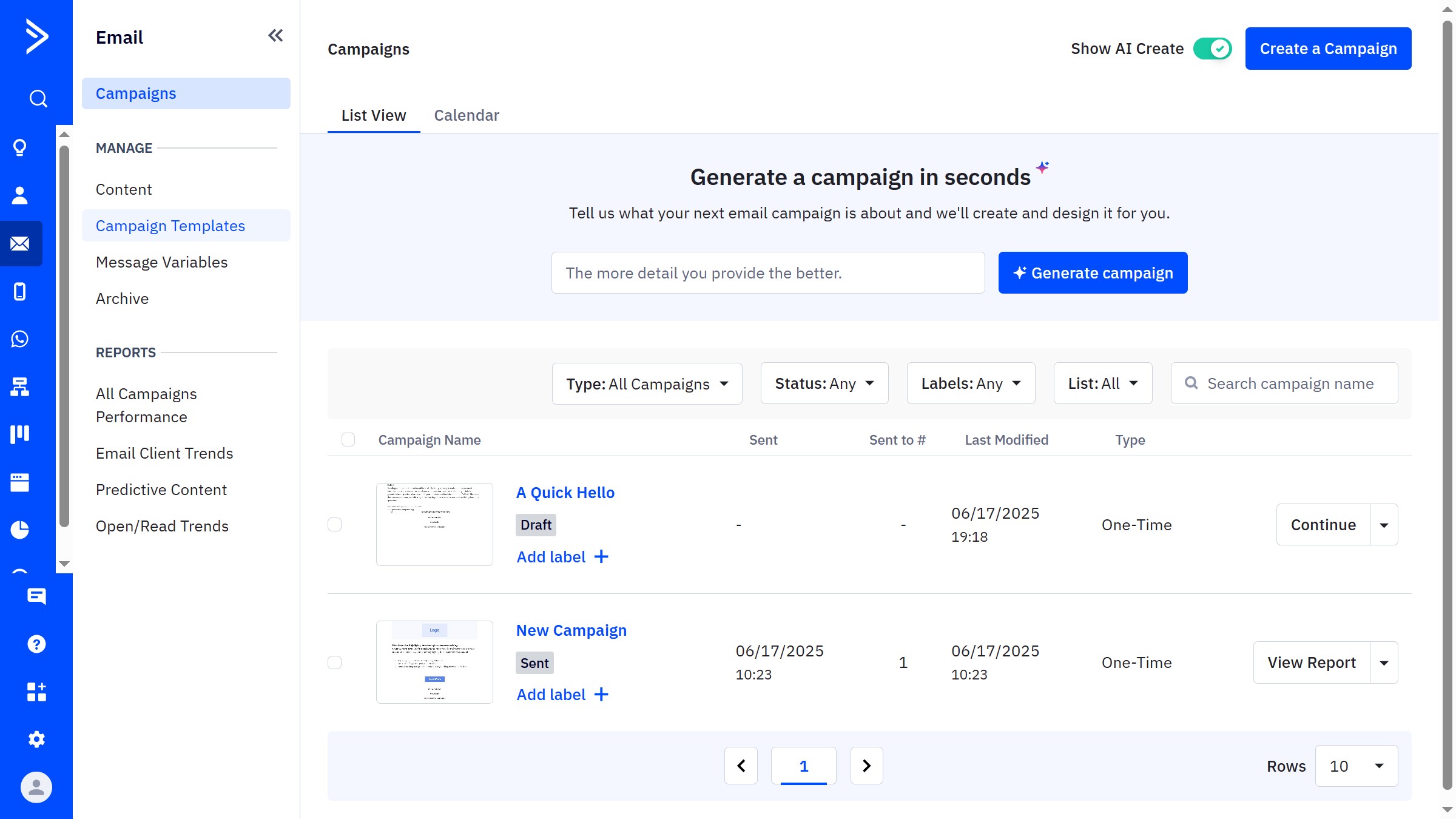Turn off the Show AI Create toggle
Viewport: 1456px width, 819px height.
pyautogui.click(x=1212, y=49)
